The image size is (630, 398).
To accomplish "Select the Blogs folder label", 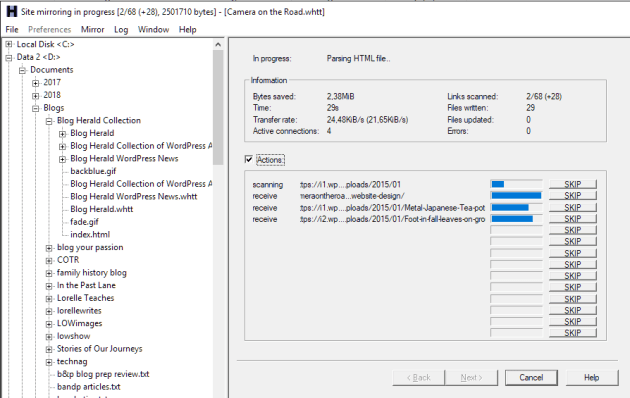I will tap(54, 108).
